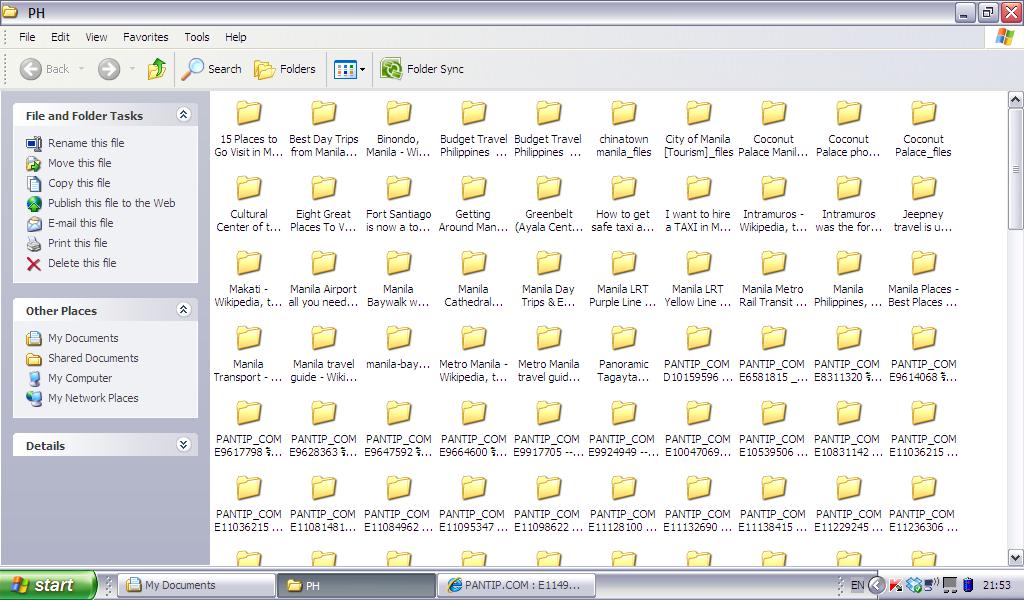Open the File menu
Screen dimensions: 1024x600
(x=27, y=37)
